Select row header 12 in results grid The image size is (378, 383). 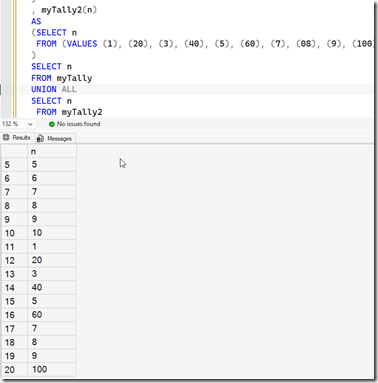14,260
